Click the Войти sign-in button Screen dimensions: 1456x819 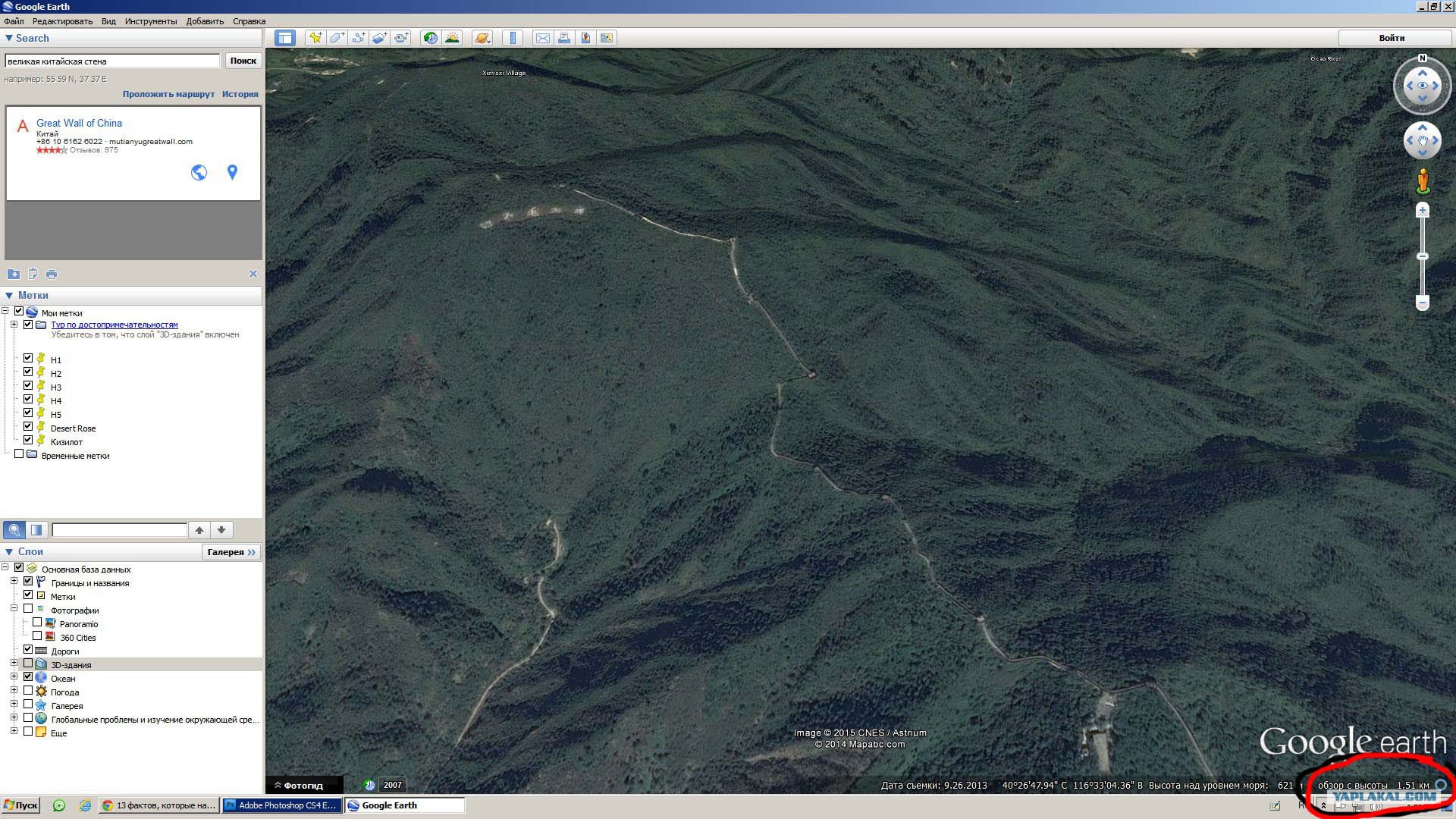[1392, 38]
